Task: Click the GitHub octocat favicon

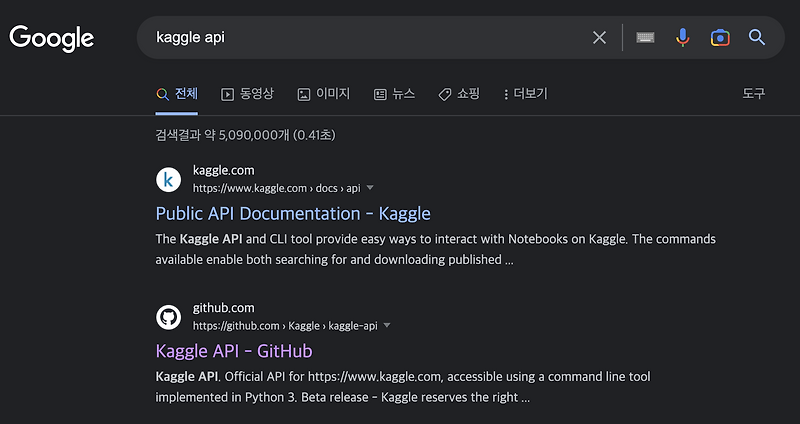Action: click(x=168, y=317)
